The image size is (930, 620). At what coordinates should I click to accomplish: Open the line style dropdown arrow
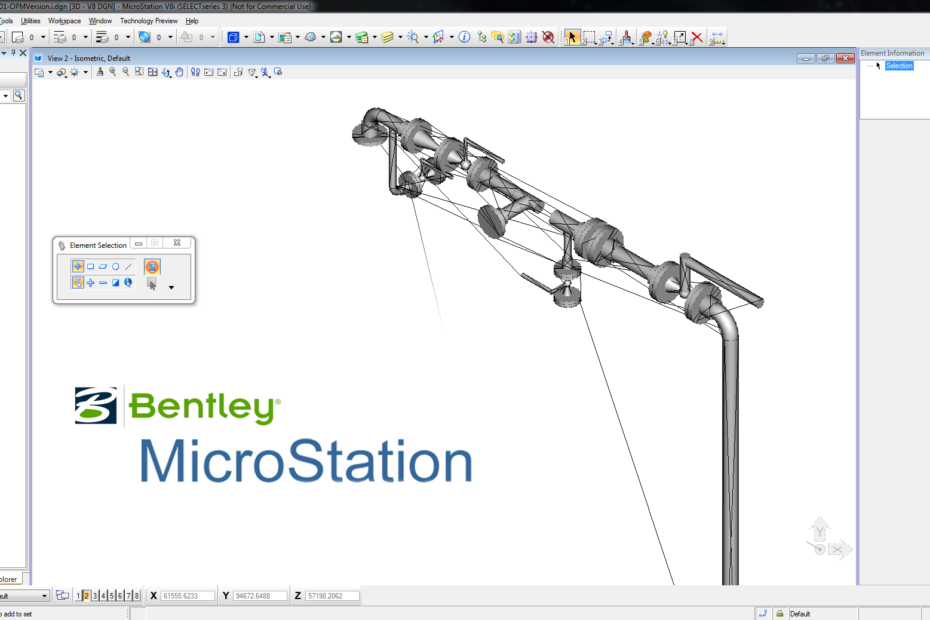click(85, 37)
